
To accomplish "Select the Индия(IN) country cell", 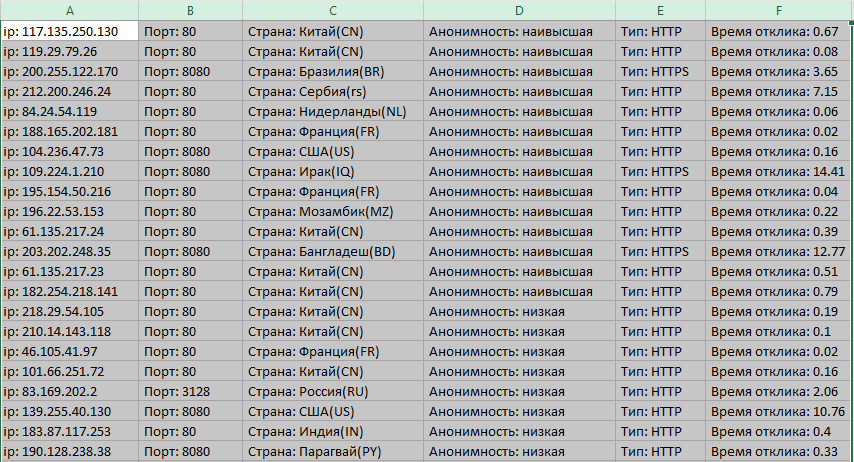I will click(x=332, y=431).
